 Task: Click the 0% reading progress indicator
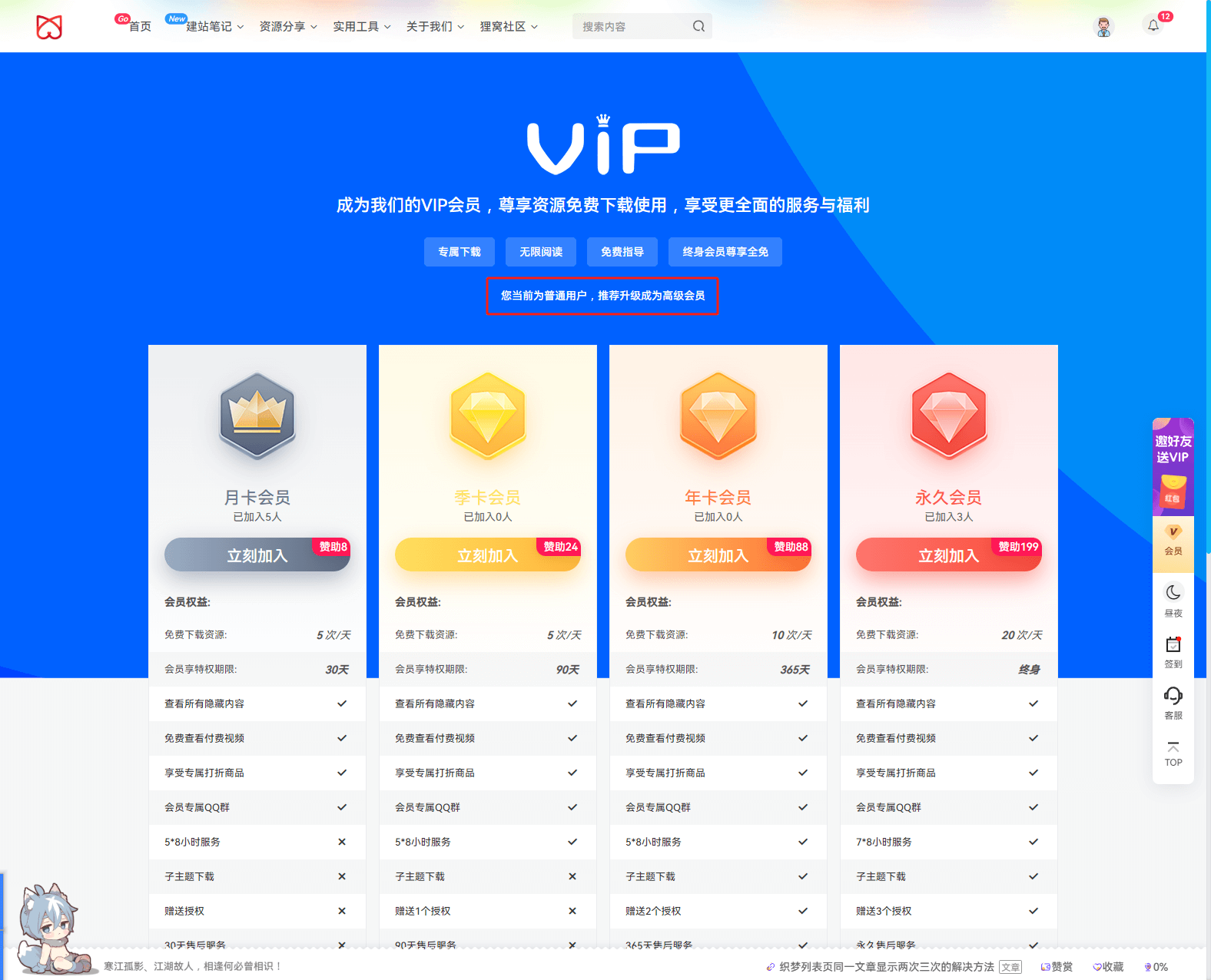point(1156,967)
